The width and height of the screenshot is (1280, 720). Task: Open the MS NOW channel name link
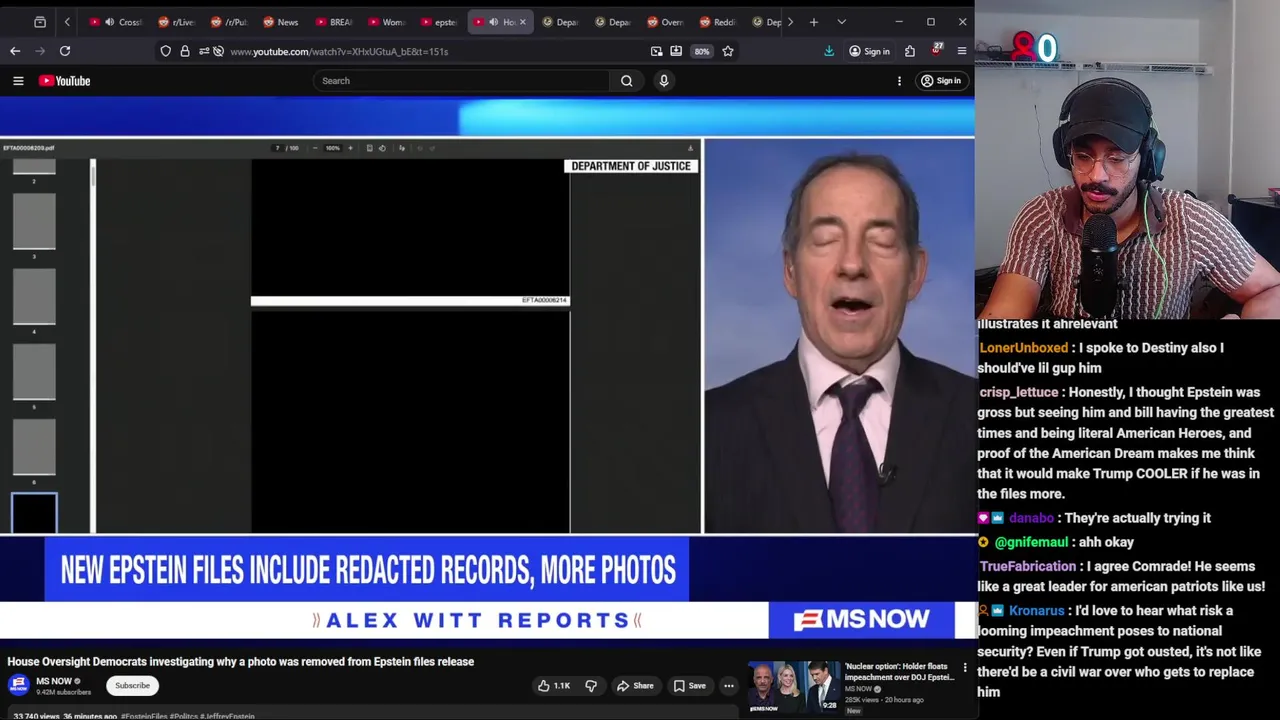[x=54, y=681]
